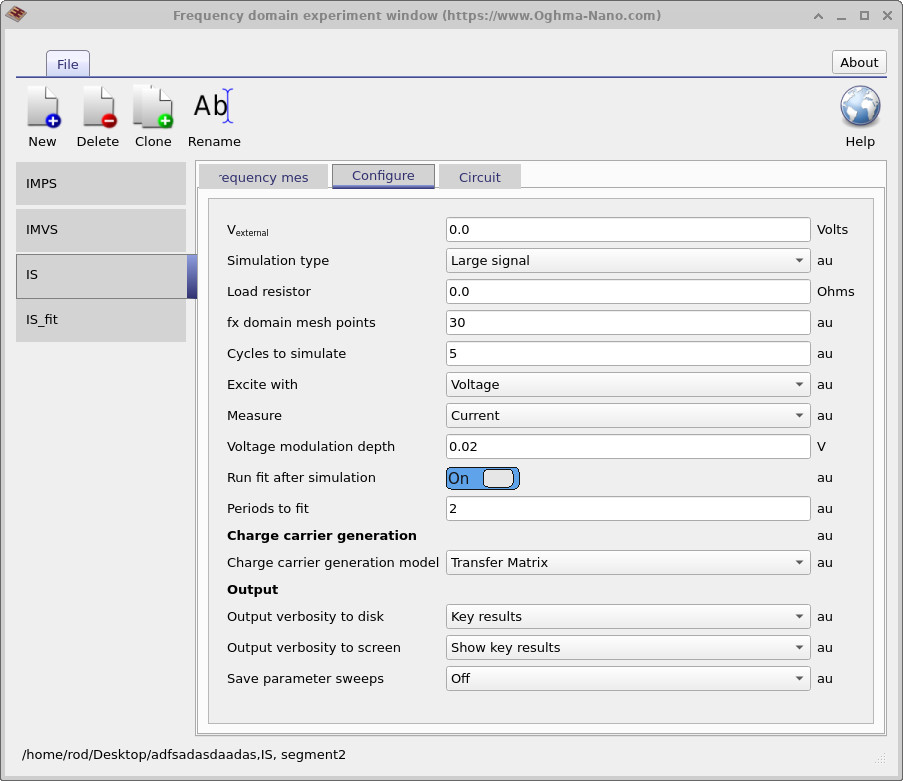The image size is (903, 781).
Task: Select the IMVS experiment in the sidebar
Action: coord(100,230)
